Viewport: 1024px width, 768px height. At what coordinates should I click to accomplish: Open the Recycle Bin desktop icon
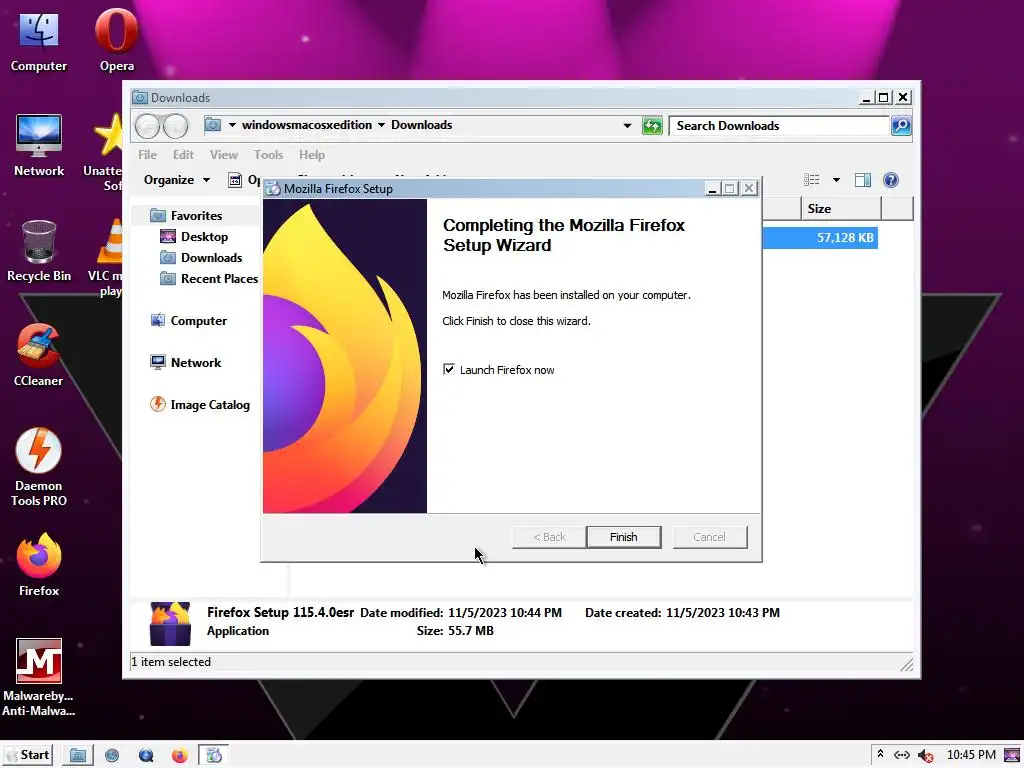[39, 251]
